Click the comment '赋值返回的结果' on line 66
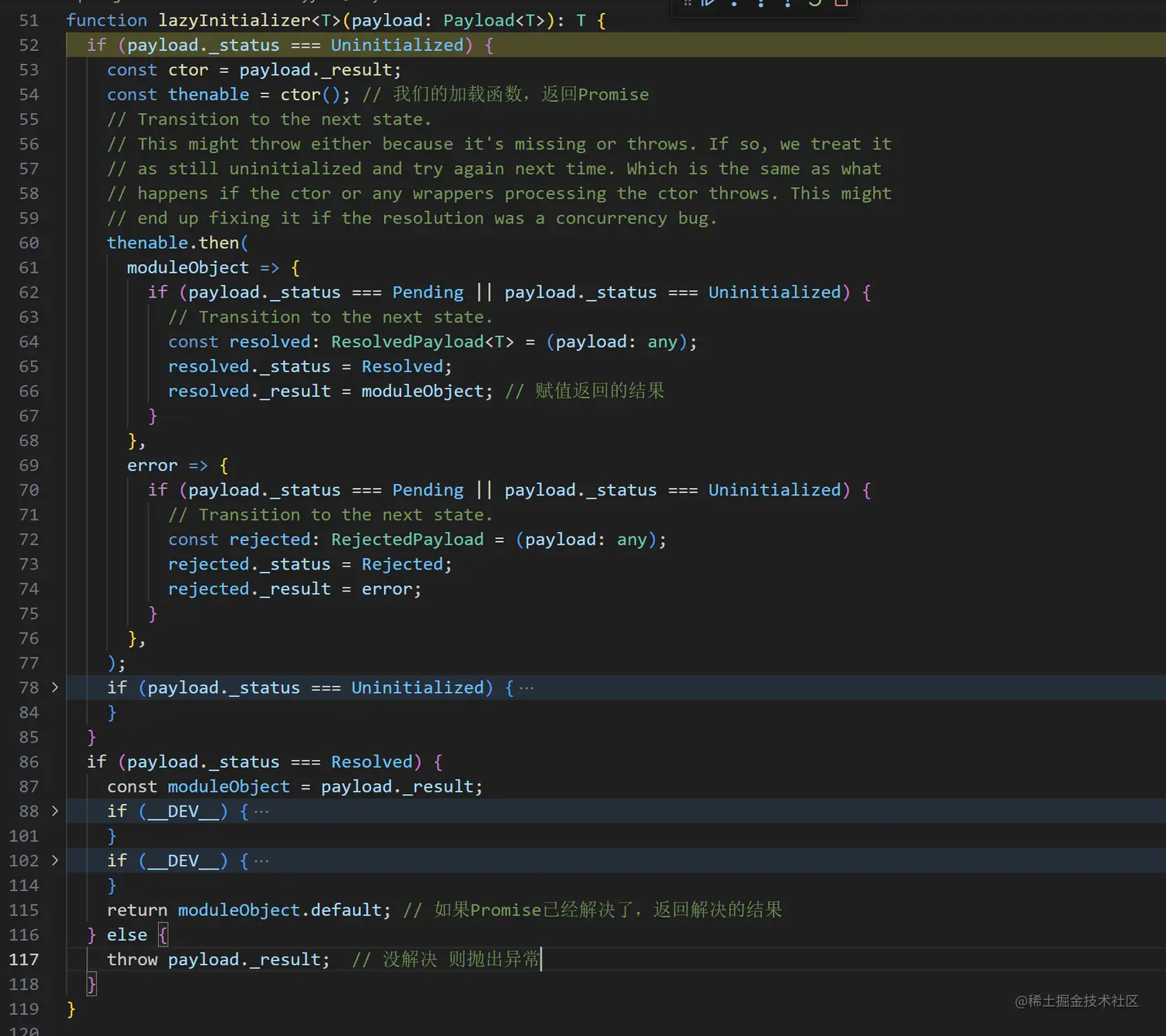This screenshot has height=1036, width=1166. pos(599,391)
